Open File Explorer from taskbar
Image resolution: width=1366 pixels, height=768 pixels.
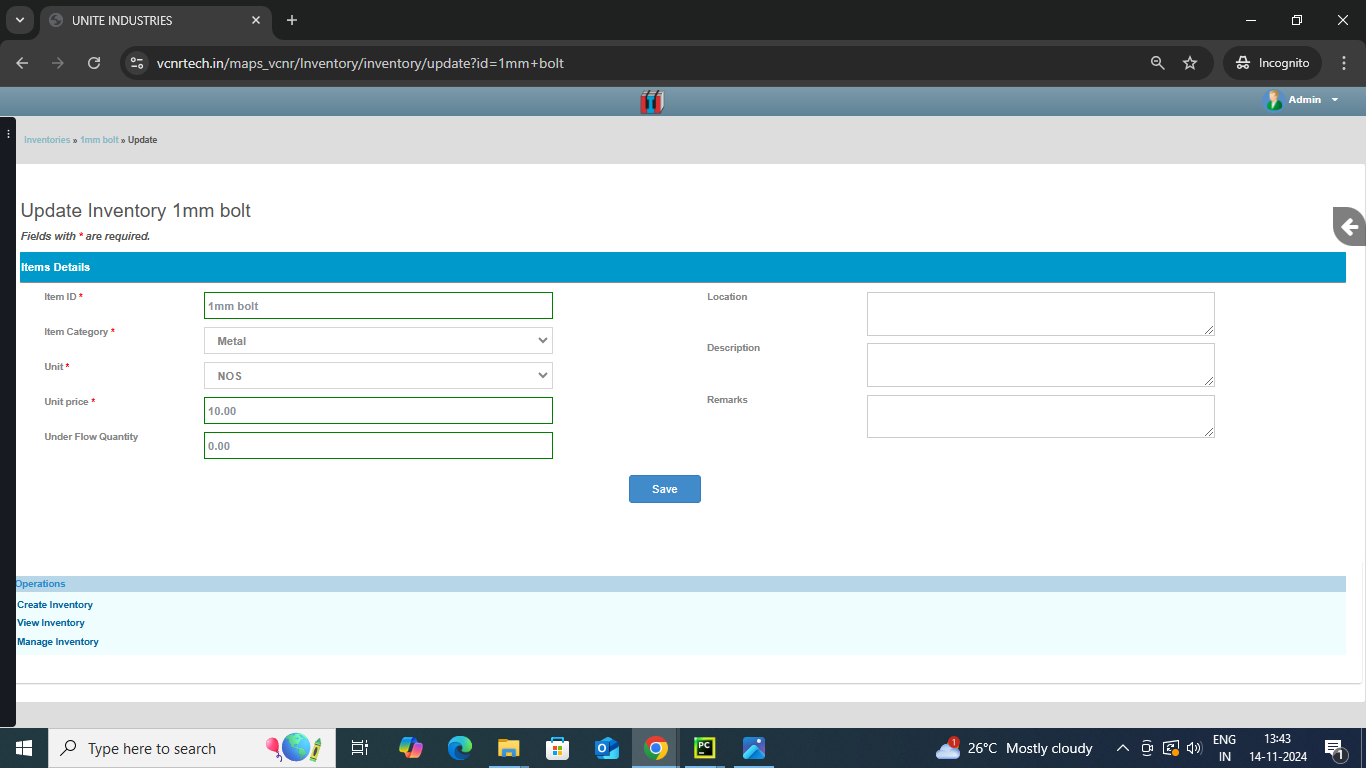pyautogui.click(x=508, y=748)
